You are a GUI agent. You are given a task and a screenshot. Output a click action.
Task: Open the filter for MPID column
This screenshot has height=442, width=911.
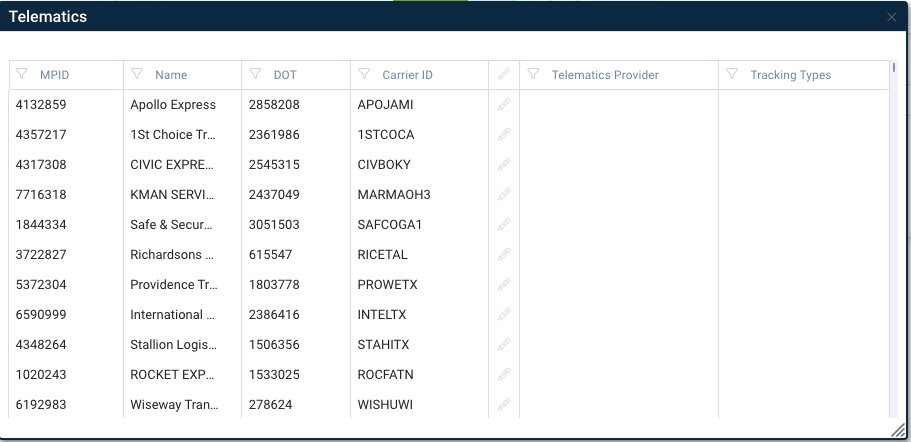click(x=21, y=74)
